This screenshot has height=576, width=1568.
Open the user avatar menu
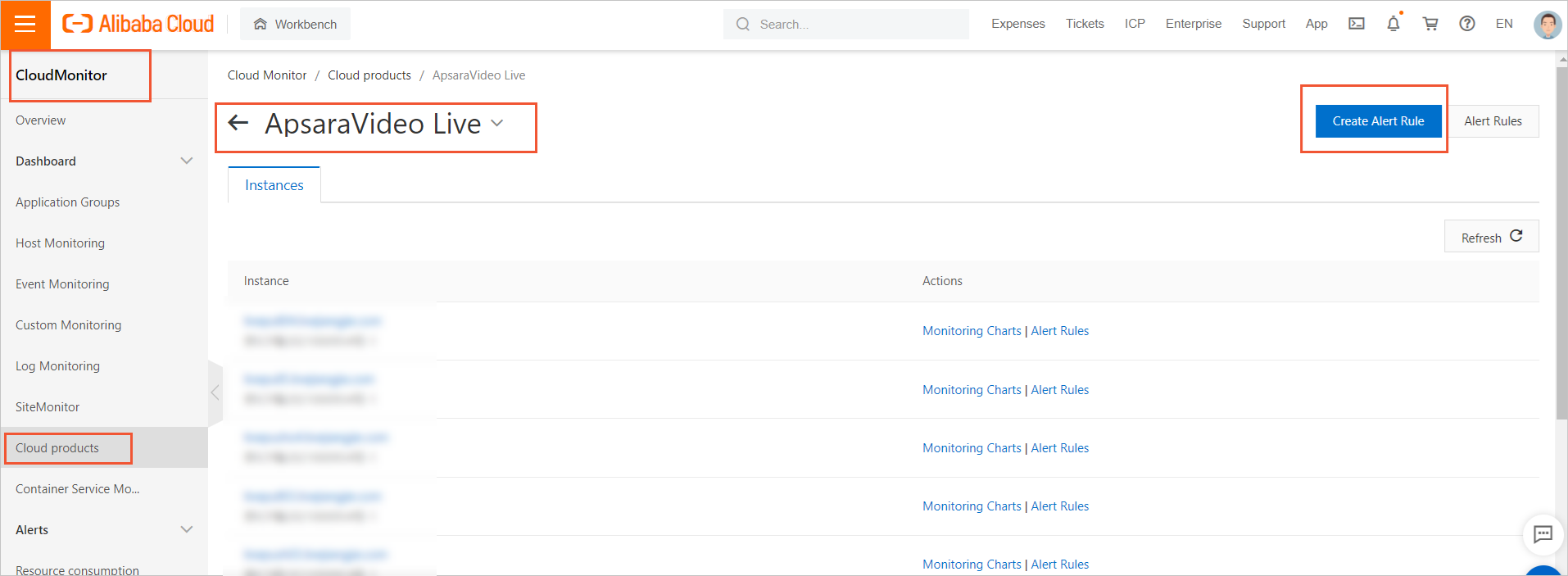[x=1547, y=25]
